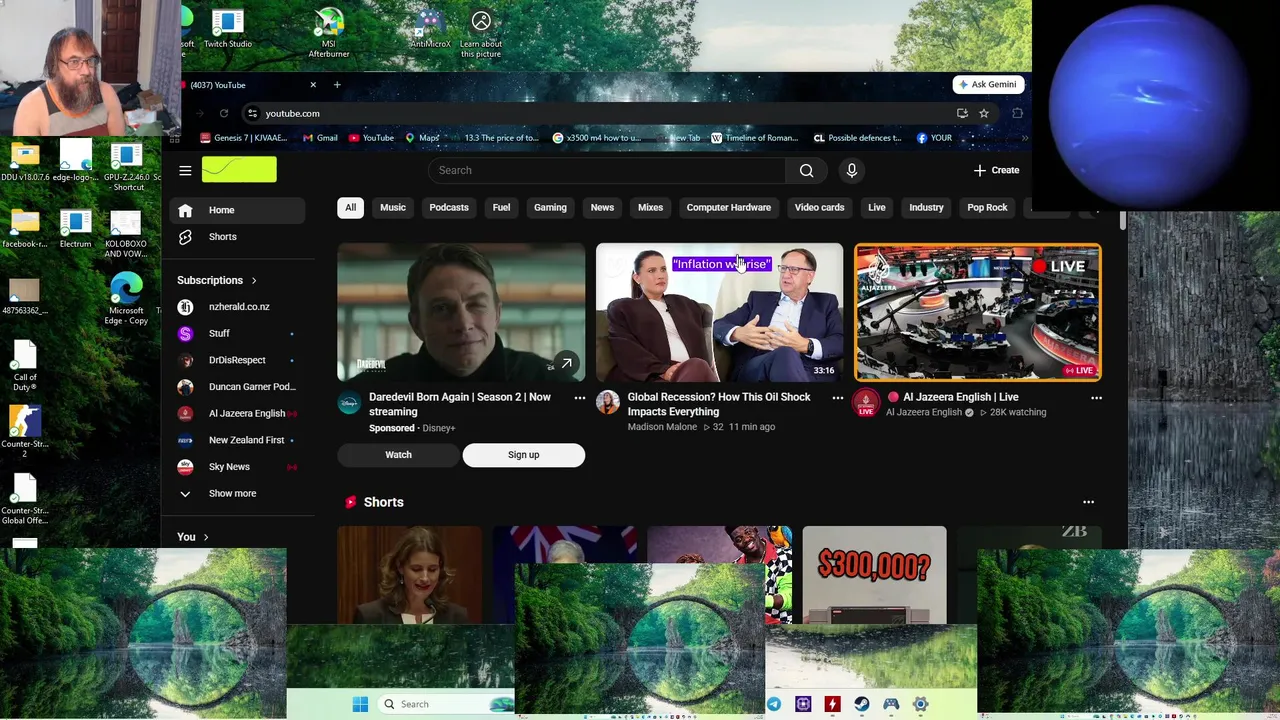
Task: Select the GPU-Z shortcut desktop icon
Action: pyautogui.click(x=127, y=167)
